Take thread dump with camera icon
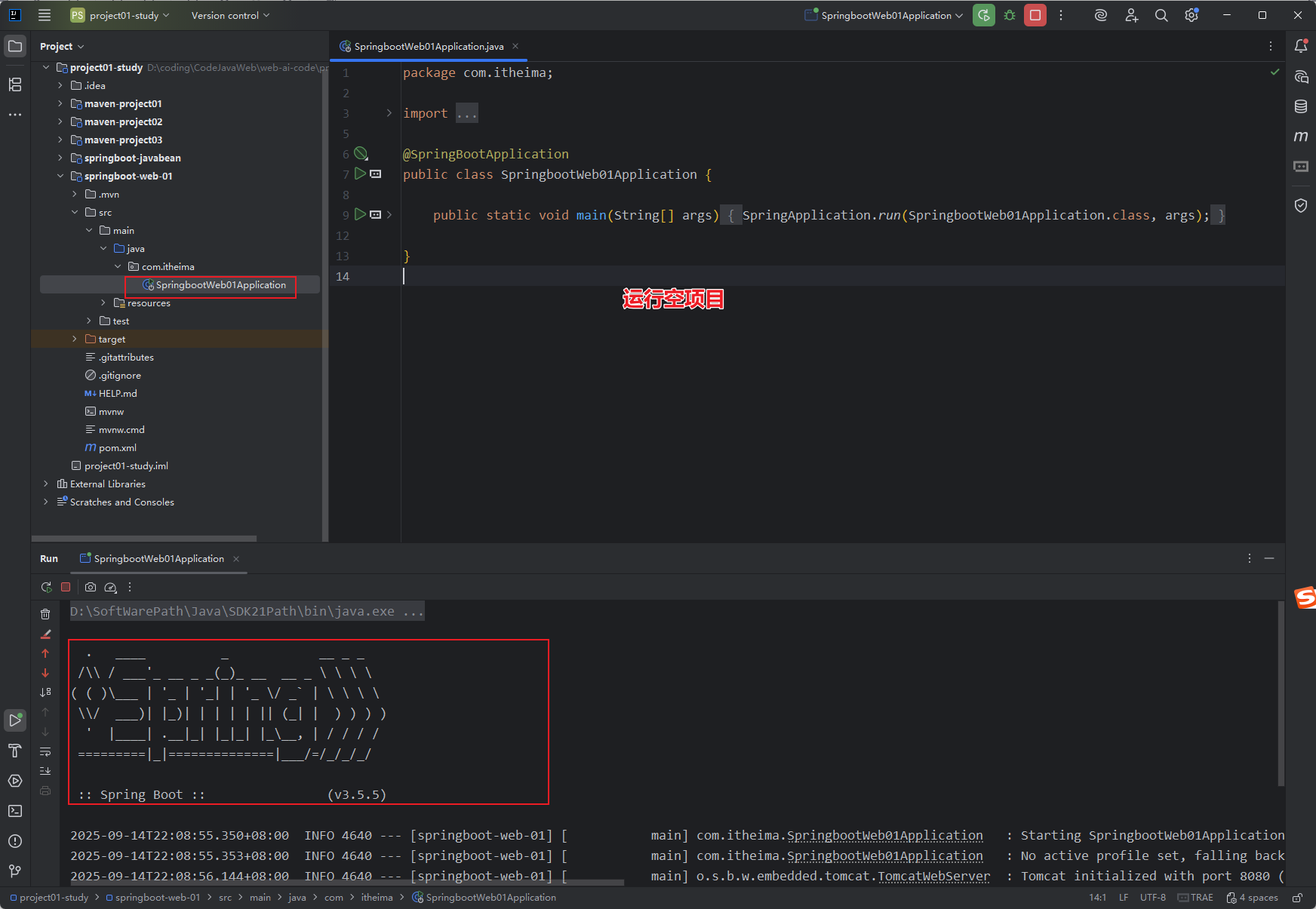 (x=91, y=587)
